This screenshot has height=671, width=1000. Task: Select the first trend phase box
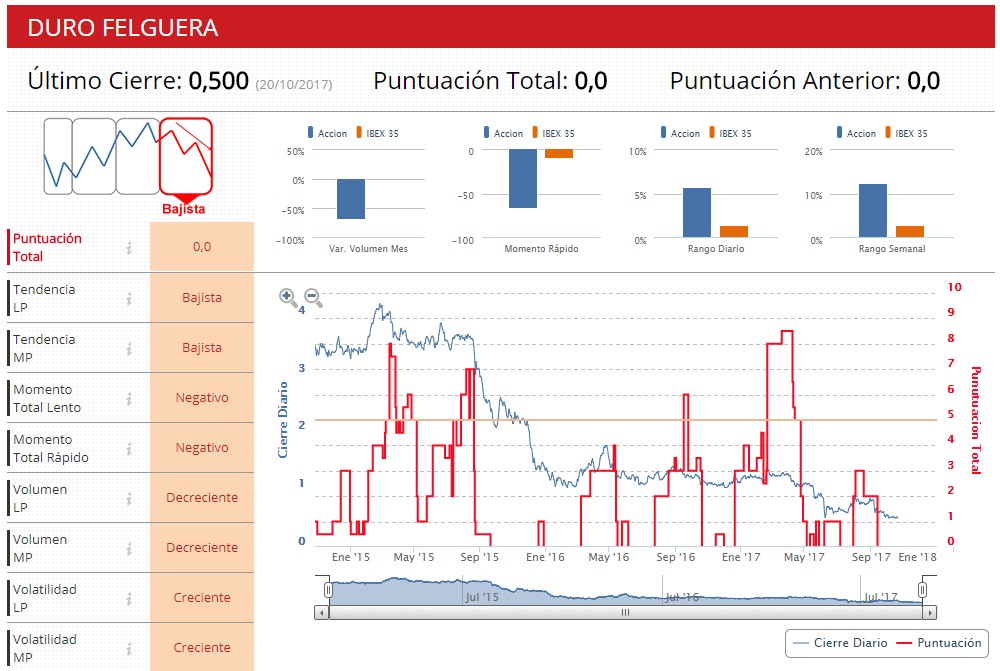click(x=58, y=156)
